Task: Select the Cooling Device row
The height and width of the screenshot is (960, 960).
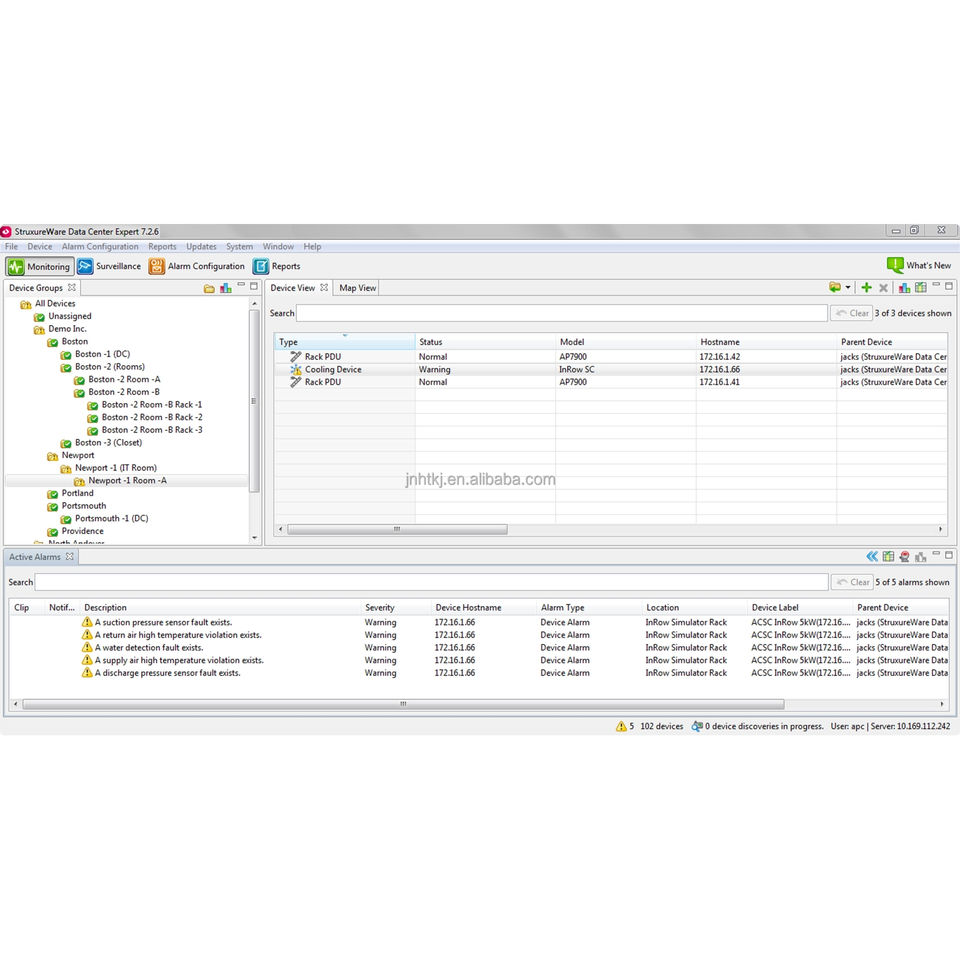Action: click(x=611, y=369)
